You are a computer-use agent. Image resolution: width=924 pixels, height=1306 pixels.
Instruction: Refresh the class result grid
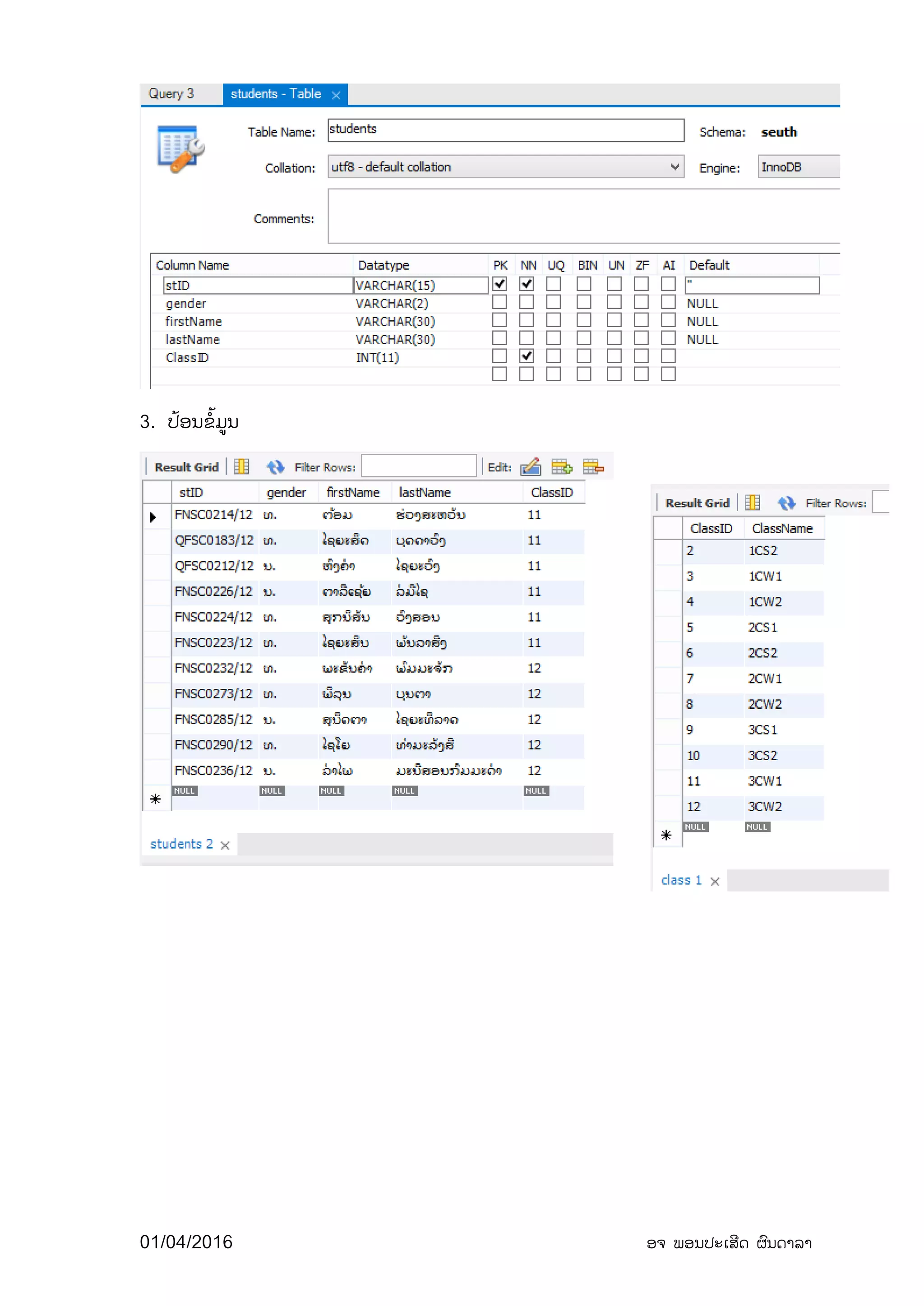pos(786,503)
